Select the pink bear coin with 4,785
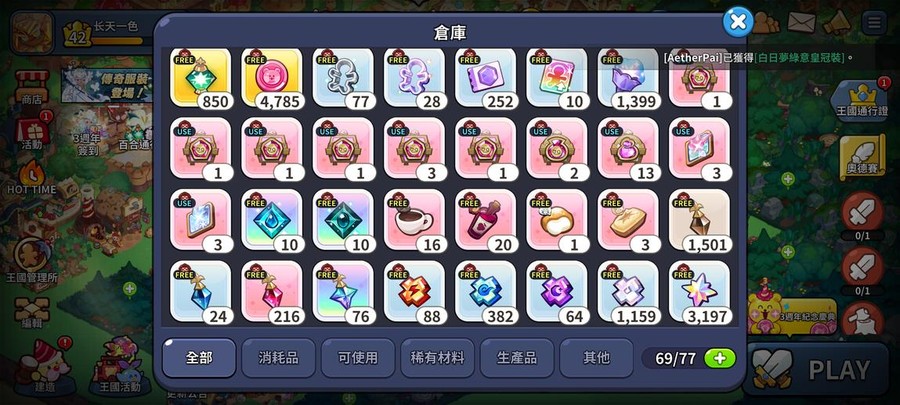This screenshot has width=900, height=405. pos(272,79)
